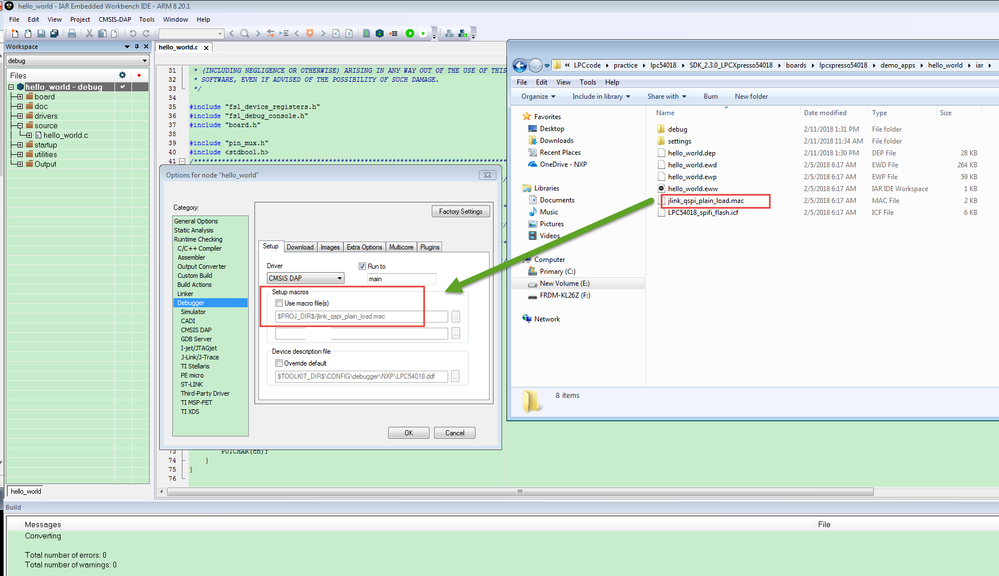Open Organize dropdown in Explorer
The height and width of the screenshot is (576, 999).
pyautogui.click(x=538, y=96)
